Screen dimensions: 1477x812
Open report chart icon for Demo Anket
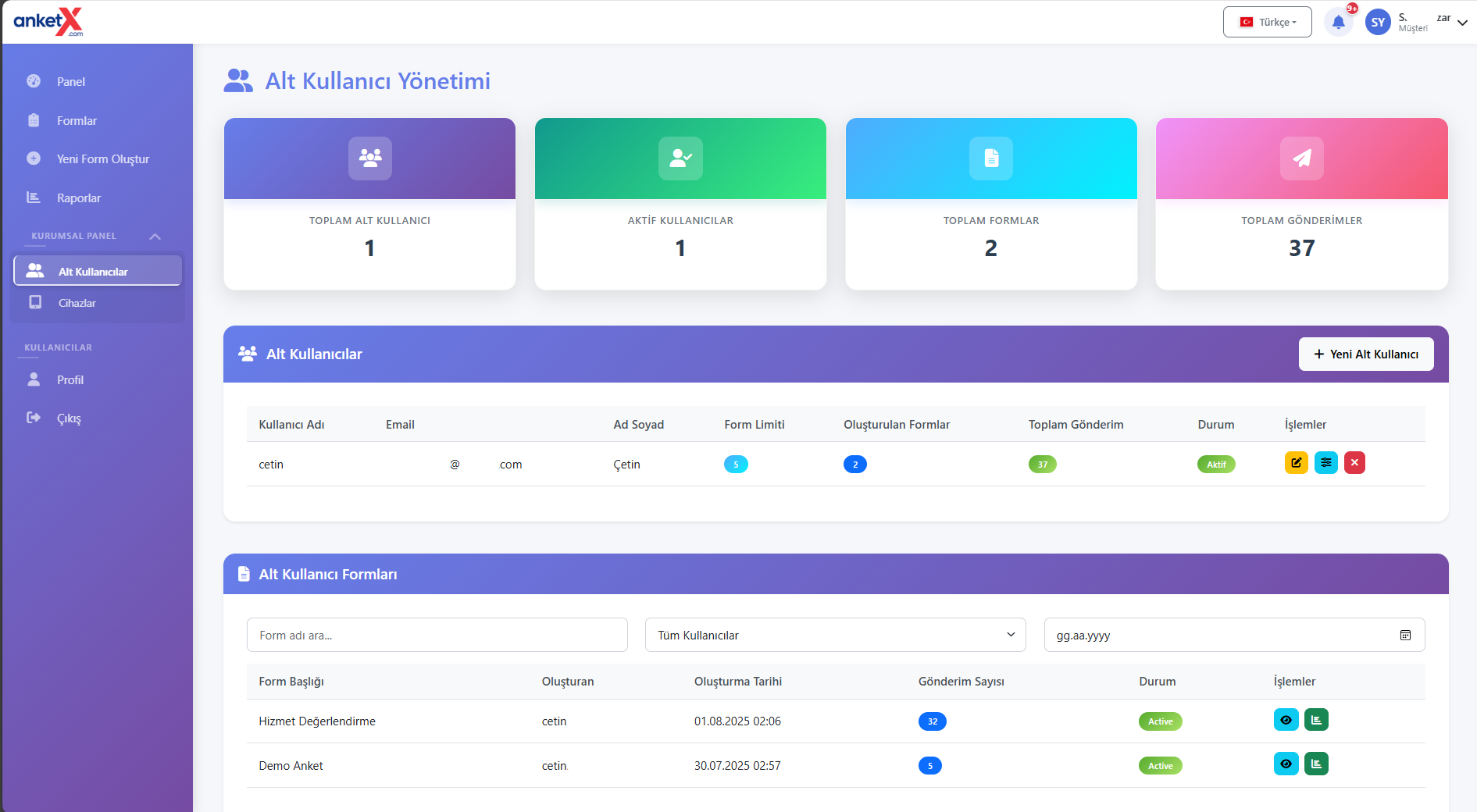[x=1316, y=764]
